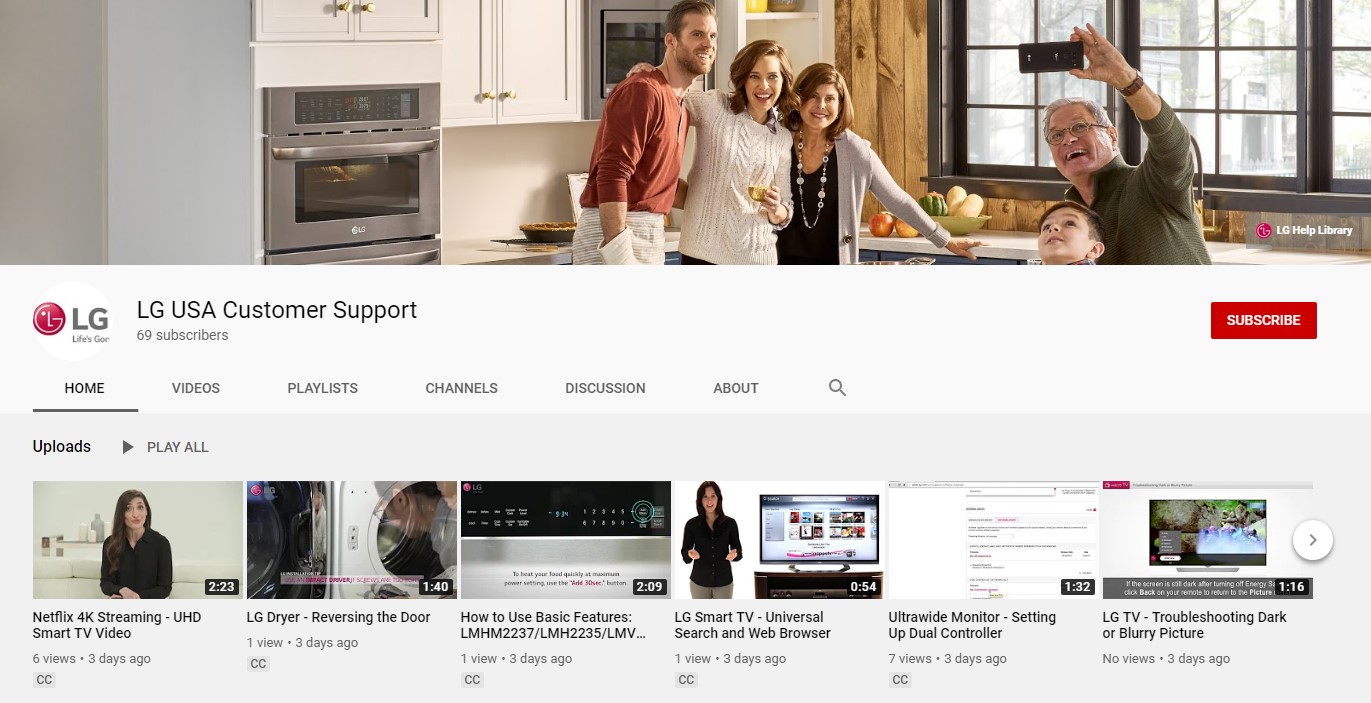Click the red SUBSCRIBE button
Viewport: 1371px width, 703px height.
coord(1263,320)
